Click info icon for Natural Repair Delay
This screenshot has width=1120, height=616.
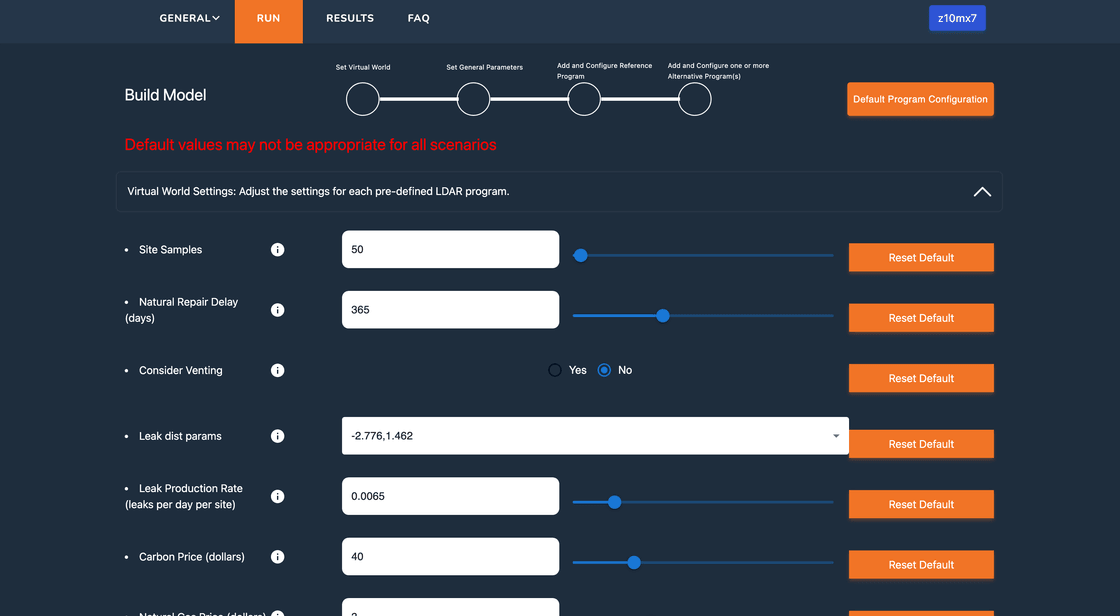coord(278,310)
